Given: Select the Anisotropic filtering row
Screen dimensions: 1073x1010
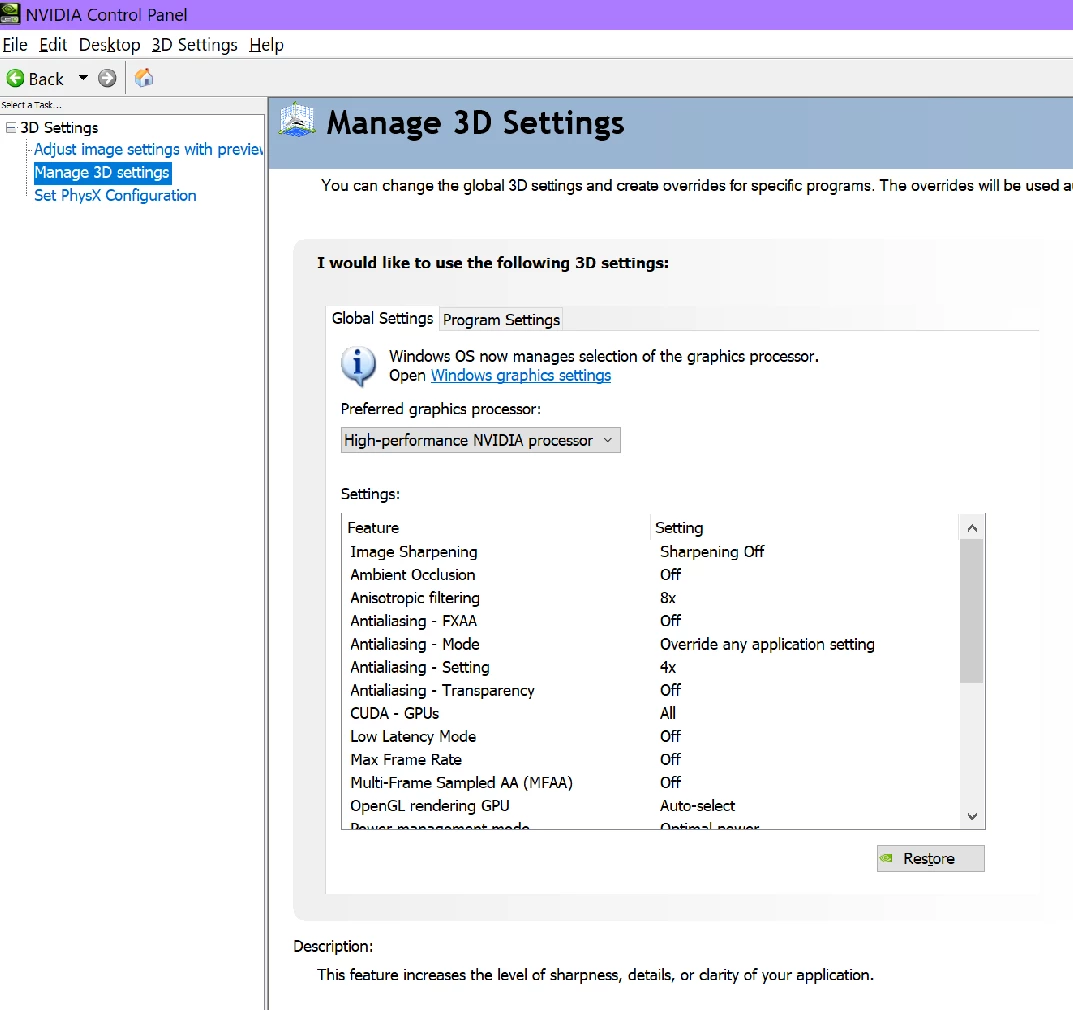Looking at the screenshot, I should [x=650, y=598].
